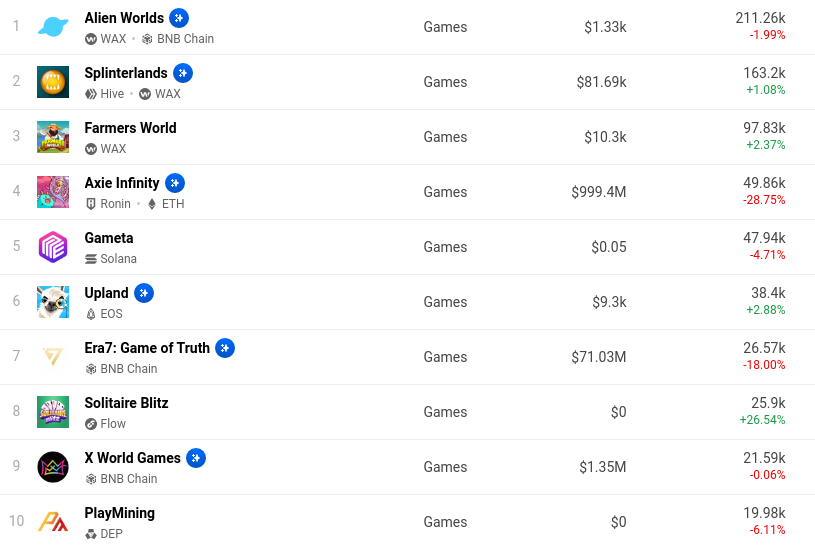Viewport: 815px width, 546px height.
Task: Open the Solitaire Blitz dapp page
Action: tap(126, 403)
